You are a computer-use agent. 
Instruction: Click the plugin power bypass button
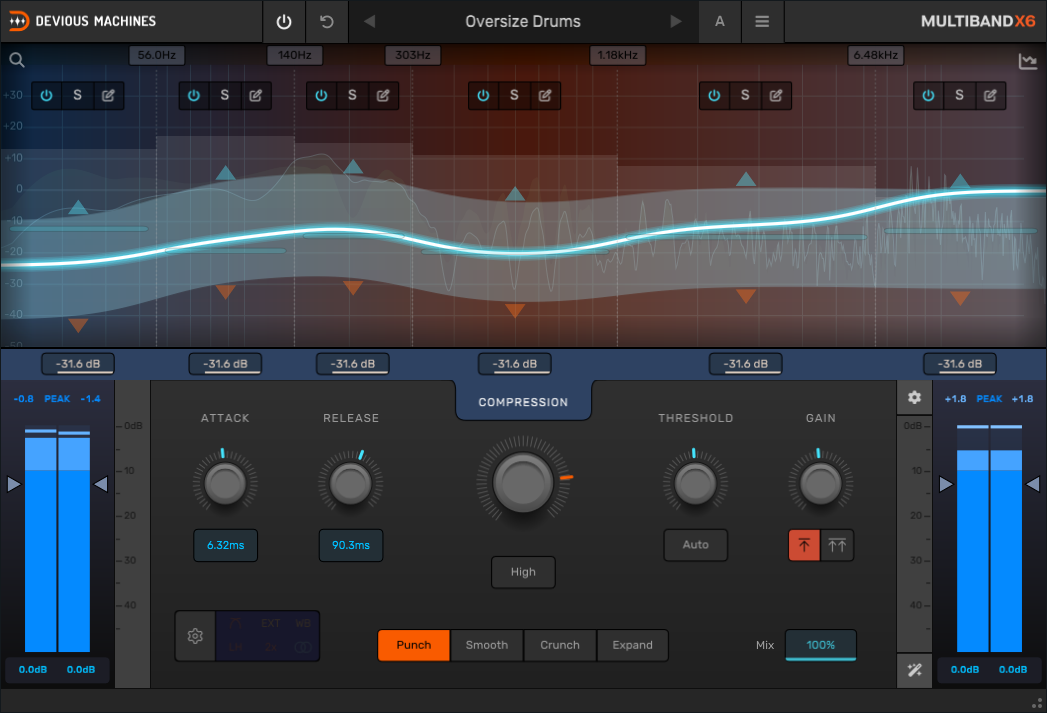pos(285,21)
